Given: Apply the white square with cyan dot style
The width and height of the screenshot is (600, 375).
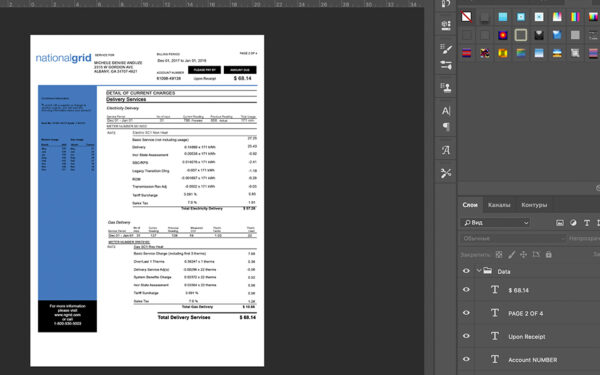Looking at the screenshot, I should click(539, 16).
